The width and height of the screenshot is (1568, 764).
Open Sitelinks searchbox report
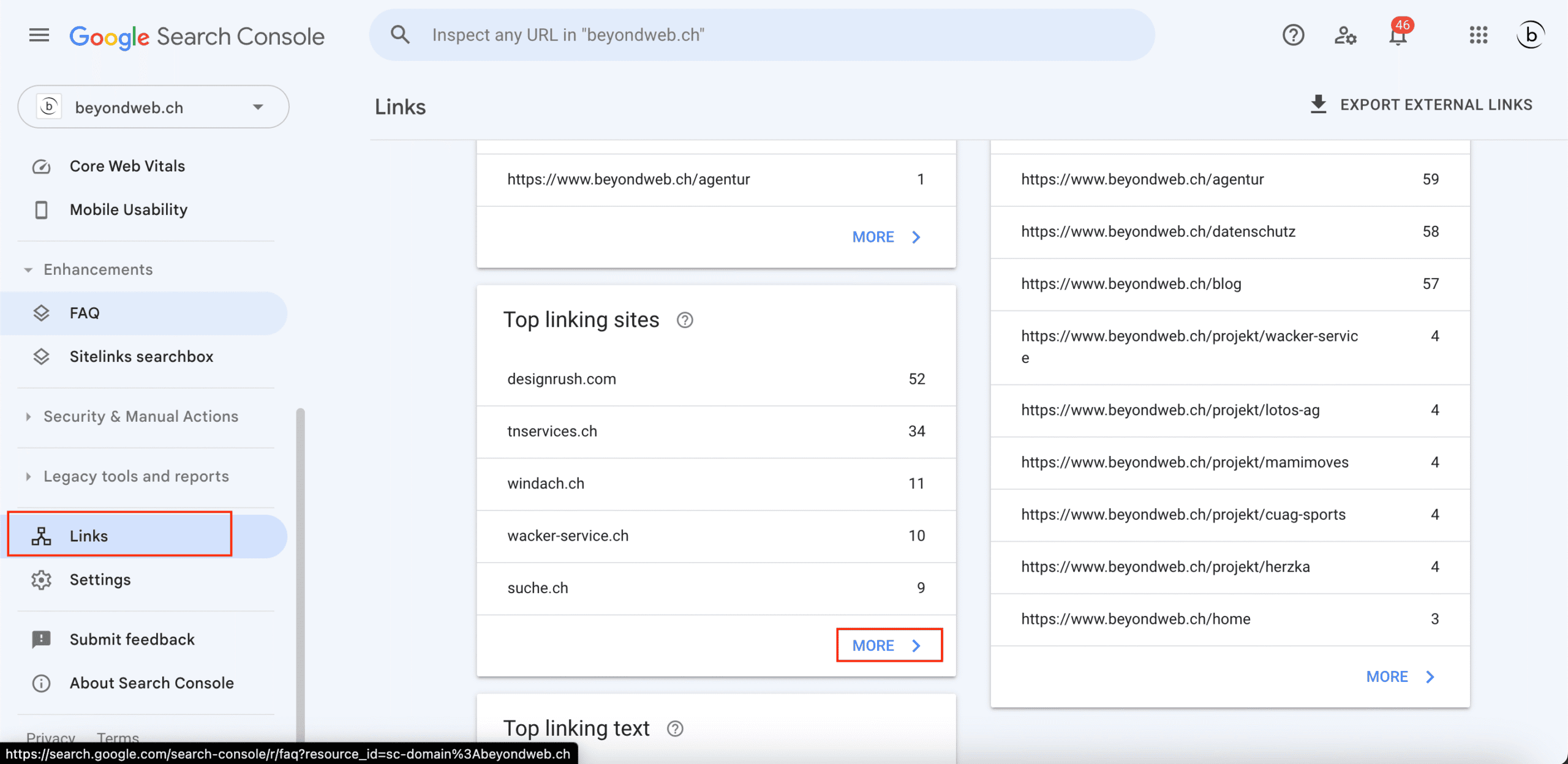pos(141,356)
